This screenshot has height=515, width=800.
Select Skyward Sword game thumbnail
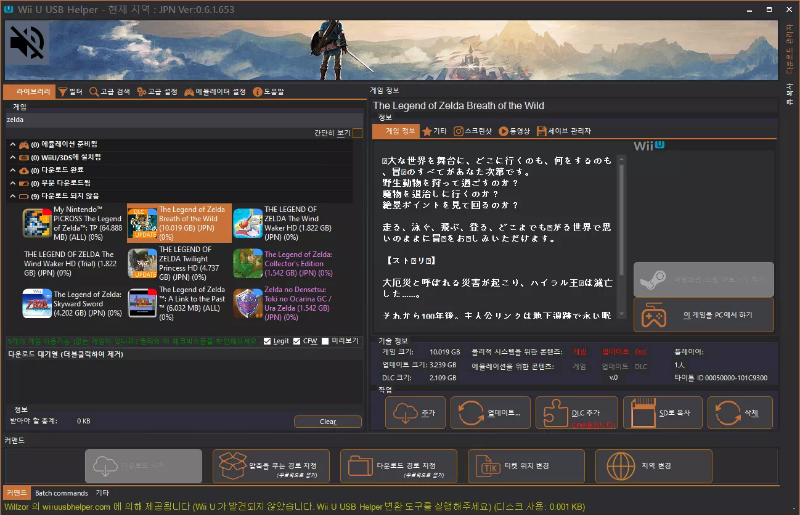(x=37, y=303)
